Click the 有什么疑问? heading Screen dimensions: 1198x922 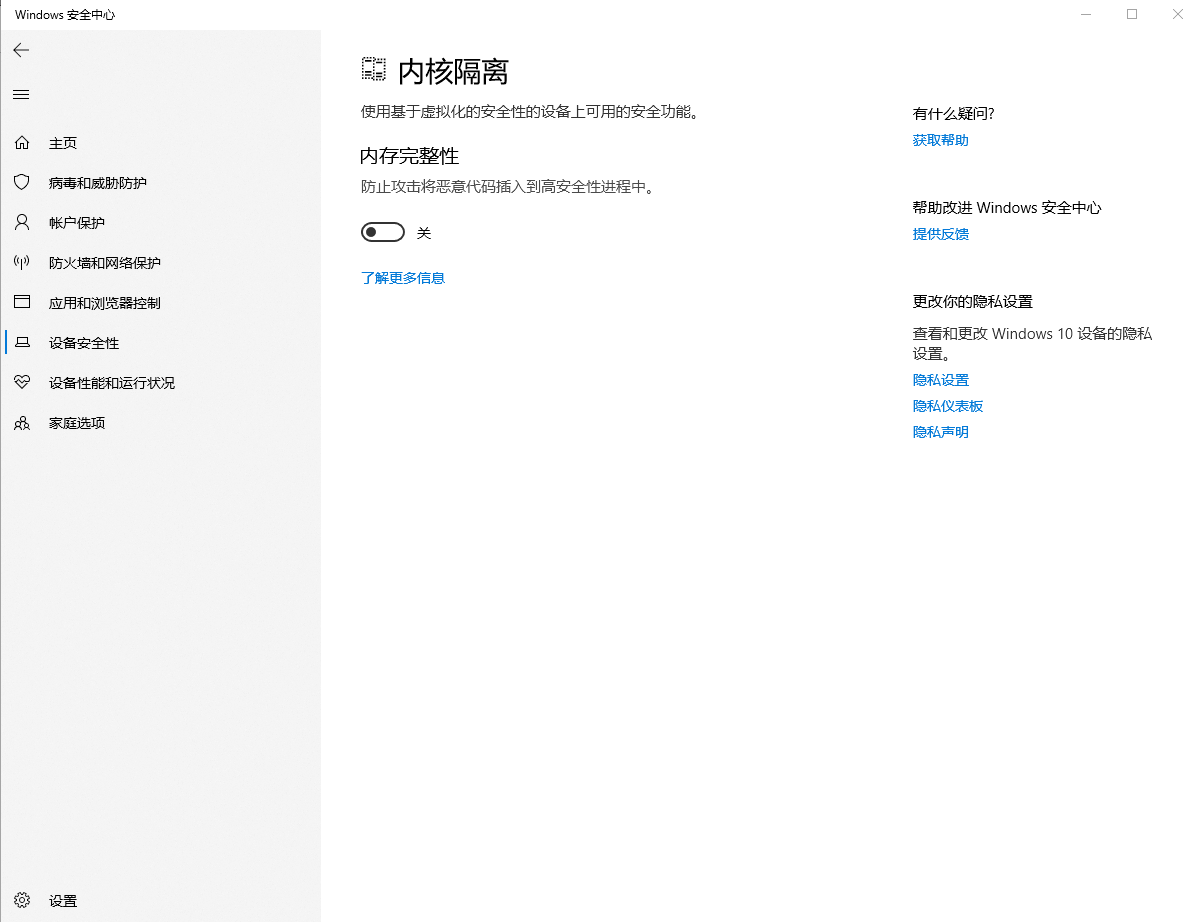pos(954,114)
